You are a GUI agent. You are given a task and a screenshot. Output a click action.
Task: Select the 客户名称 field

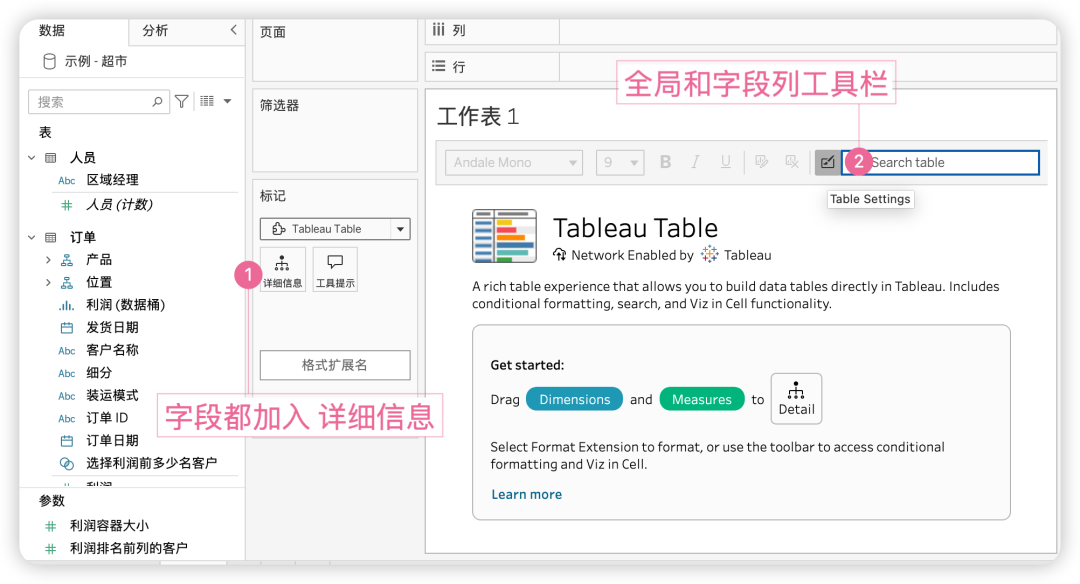[x=112, y=350]
